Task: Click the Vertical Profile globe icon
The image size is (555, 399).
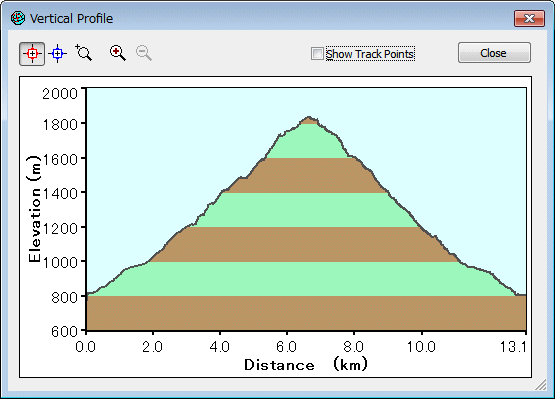Action: pyautogui.click(x=18, y=18)
